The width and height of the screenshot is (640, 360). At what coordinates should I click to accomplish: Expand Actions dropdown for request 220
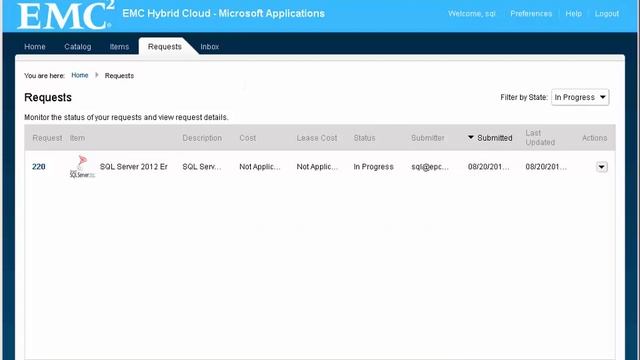(602, 167)
